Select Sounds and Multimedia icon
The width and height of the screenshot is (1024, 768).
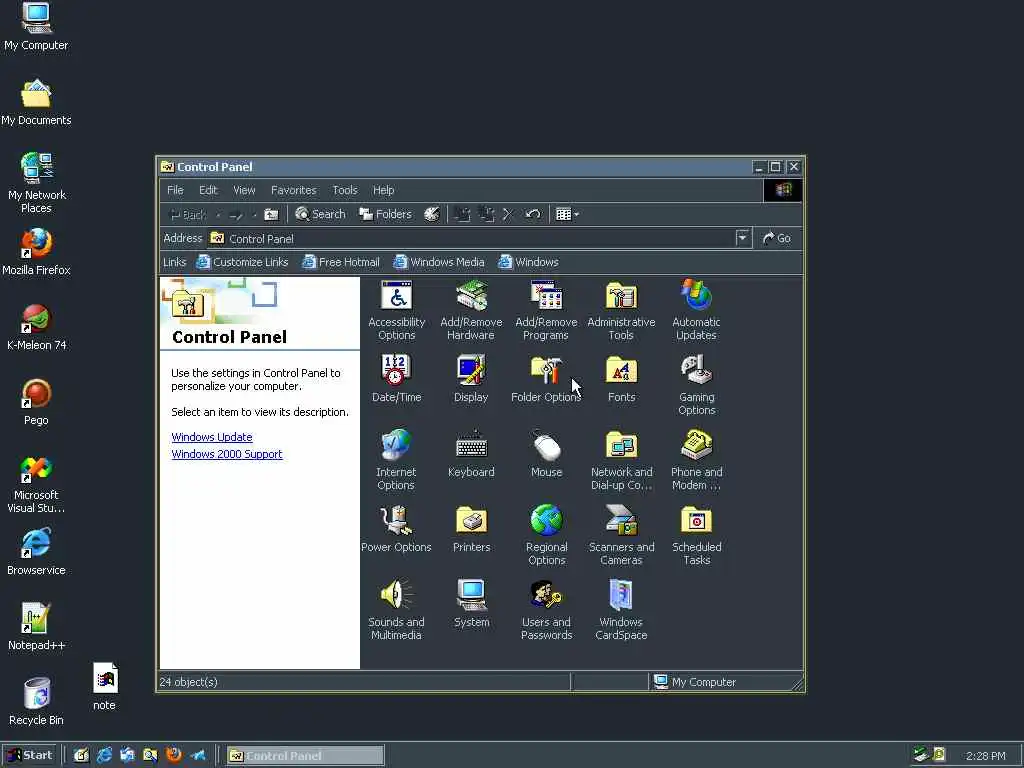396,611
